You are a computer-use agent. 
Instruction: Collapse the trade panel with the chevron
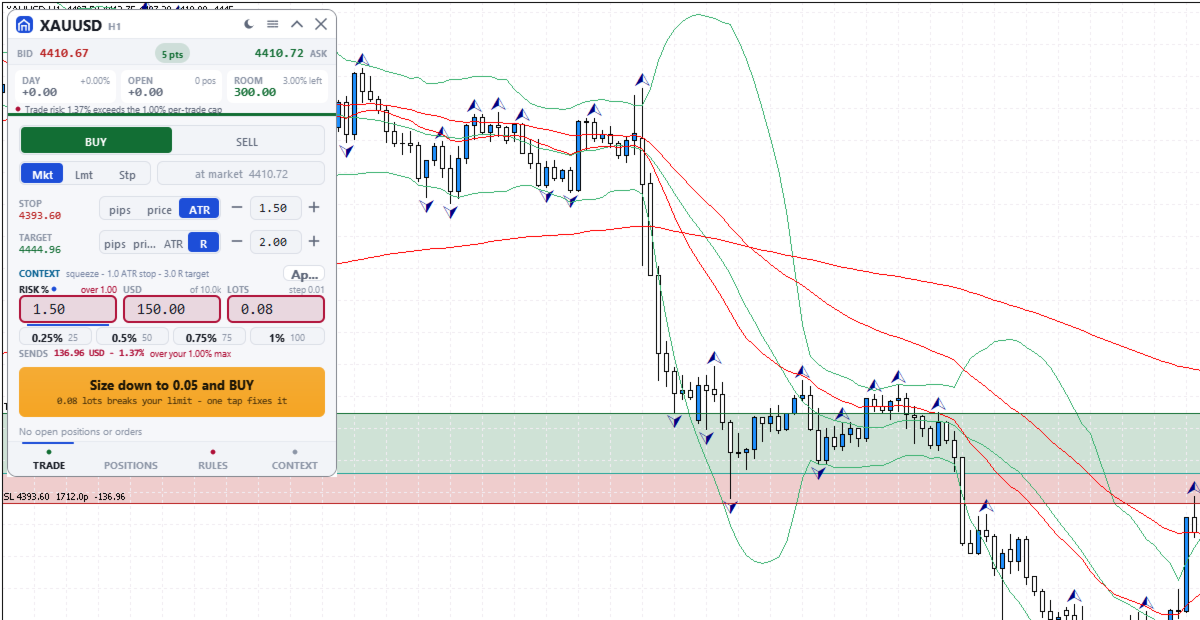coord(297,24)
